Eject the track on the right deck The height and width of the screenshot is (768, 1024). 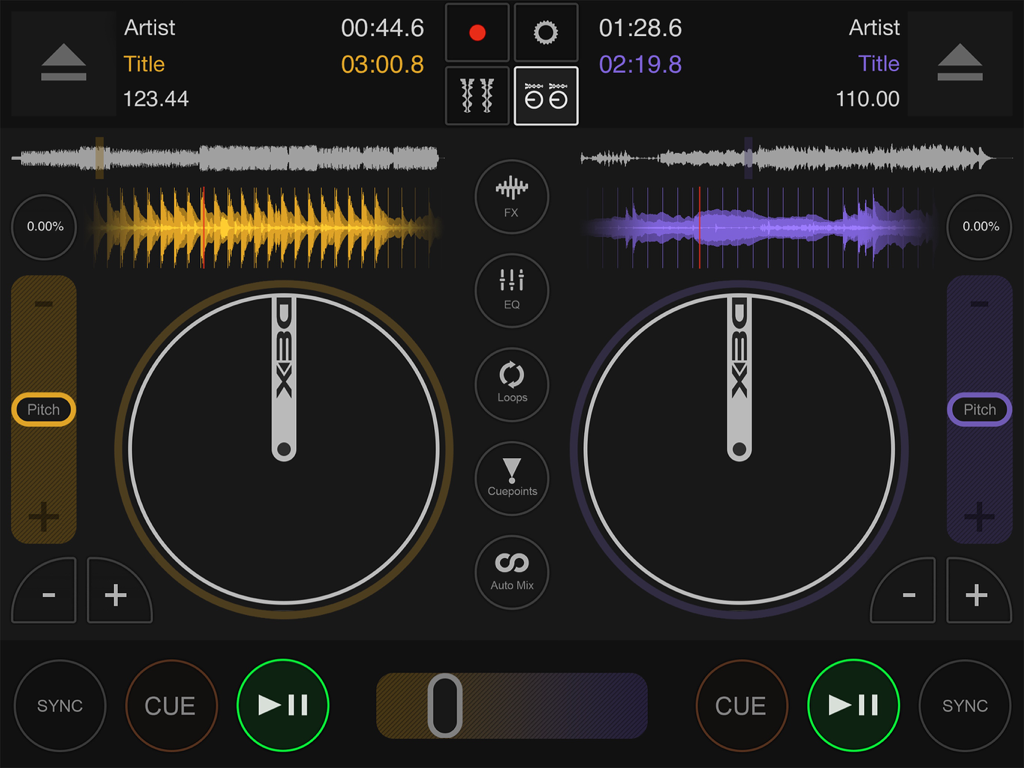960,62
